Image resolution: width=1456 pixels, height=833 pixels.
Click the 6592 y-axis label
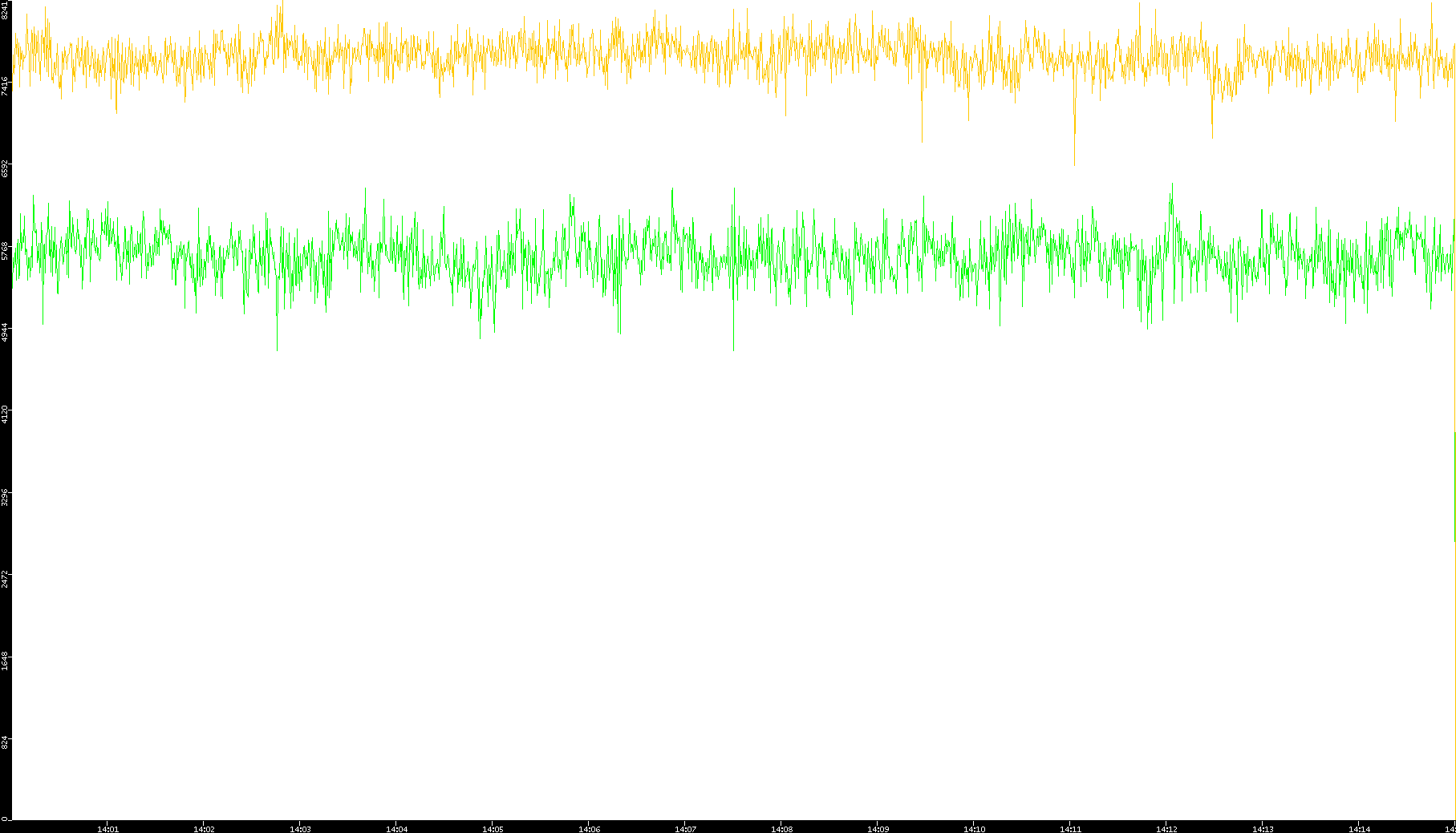click(x=6, y=168)
